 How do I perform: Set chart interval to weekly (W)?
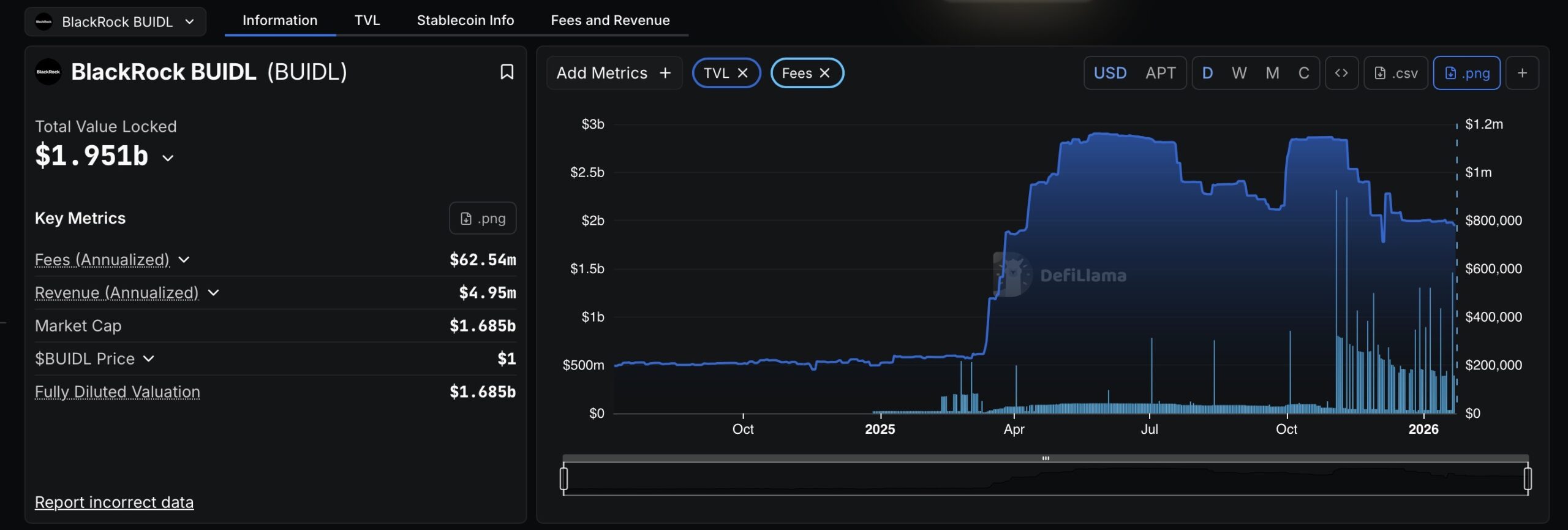point(1238,74)
